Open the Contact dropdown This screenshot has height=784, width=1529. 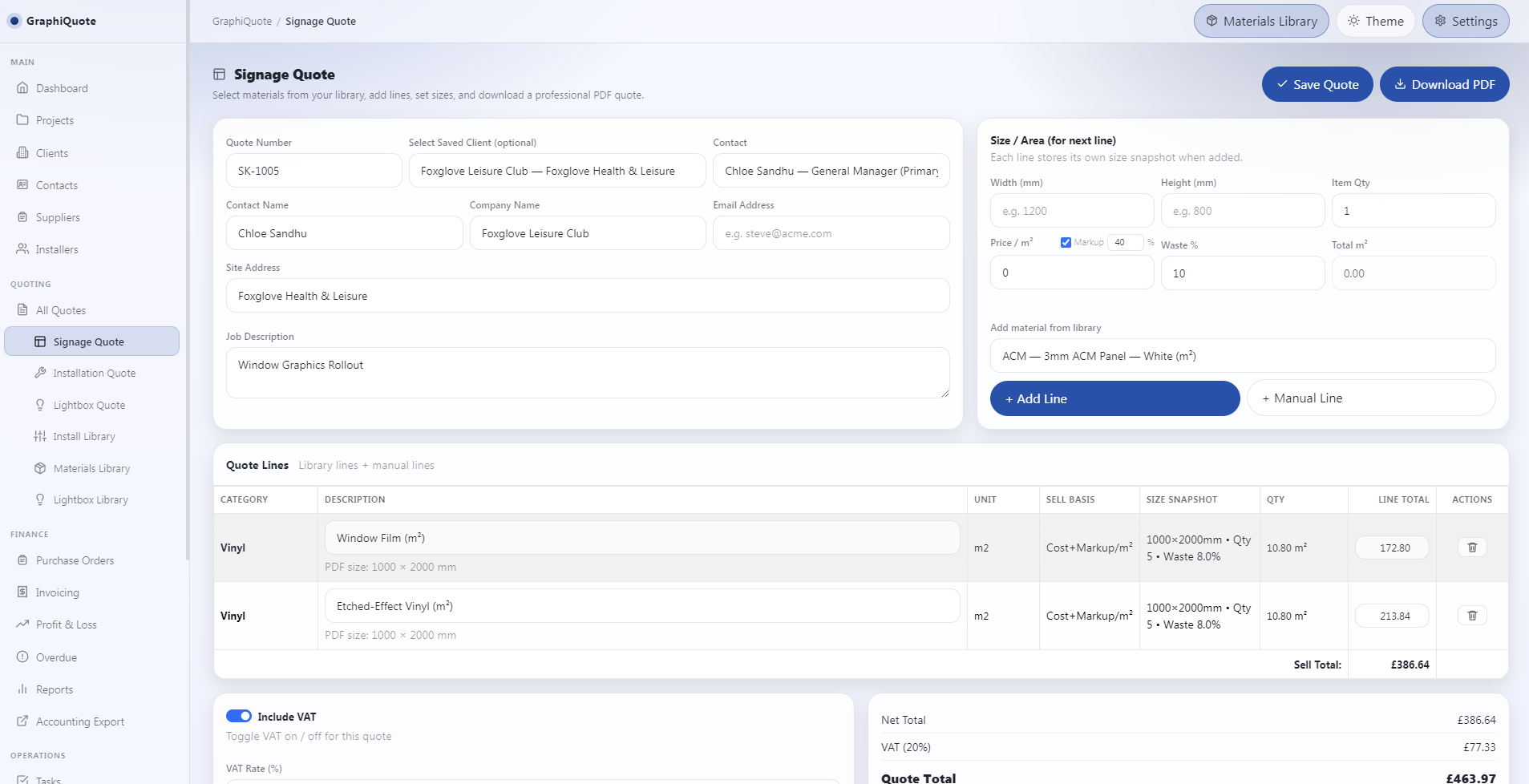pyautogui.click(x=831, y=171)
